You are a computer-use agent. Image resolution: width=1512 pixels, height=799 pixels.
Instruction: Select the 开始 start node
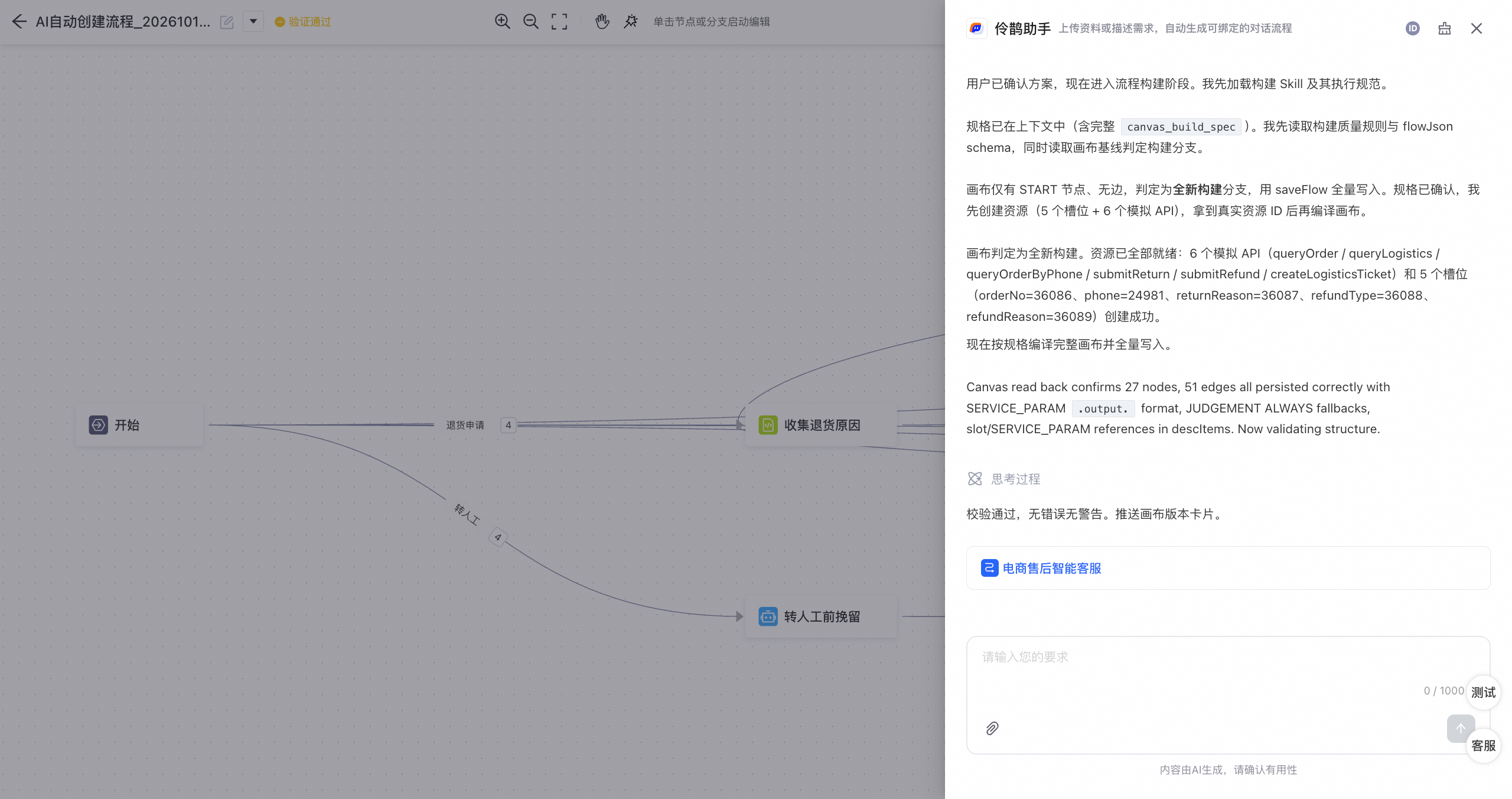[x=139, y=425]
